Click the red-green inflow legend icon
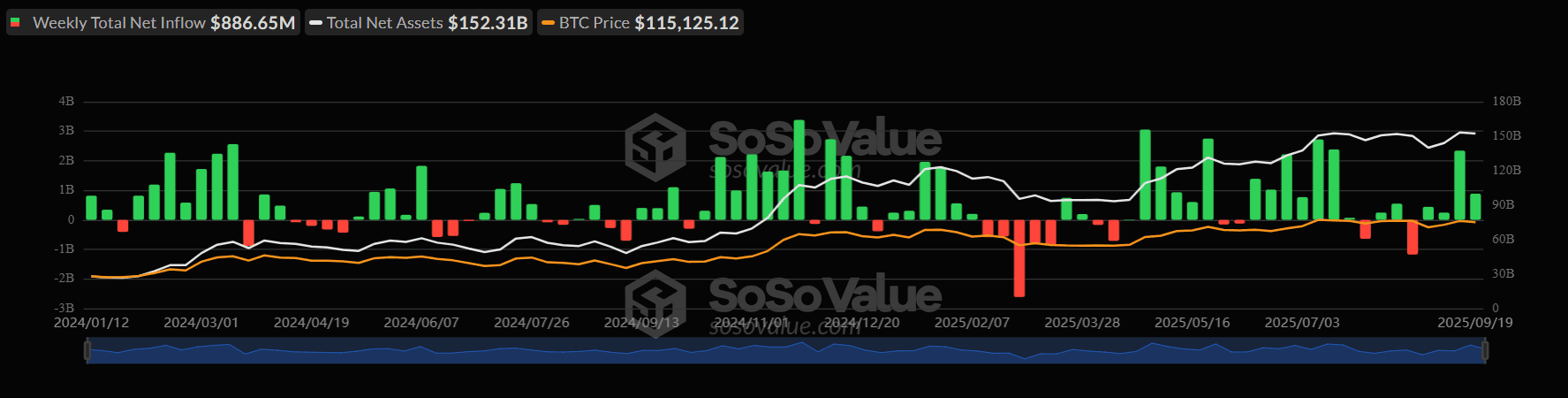This screenshot has width=1568, height=398. 16,22
